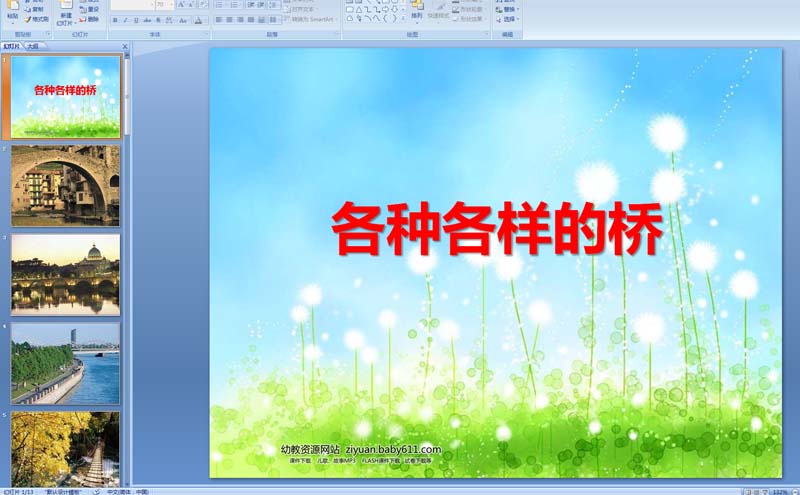Switch to the Outline (大纲) pane tab
This screenshot has height=495, width=800.
point(33,46)
